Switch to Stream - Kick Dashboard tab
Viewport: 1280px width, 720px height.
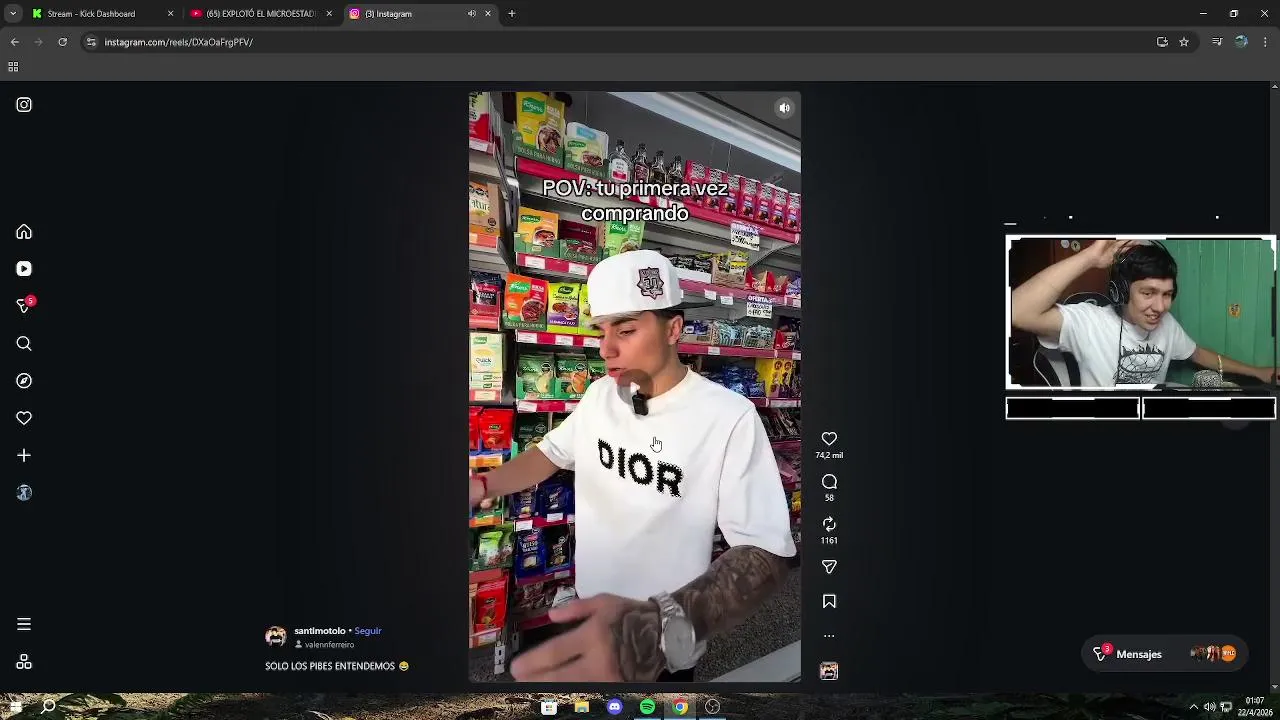click(x=94, y=14)
